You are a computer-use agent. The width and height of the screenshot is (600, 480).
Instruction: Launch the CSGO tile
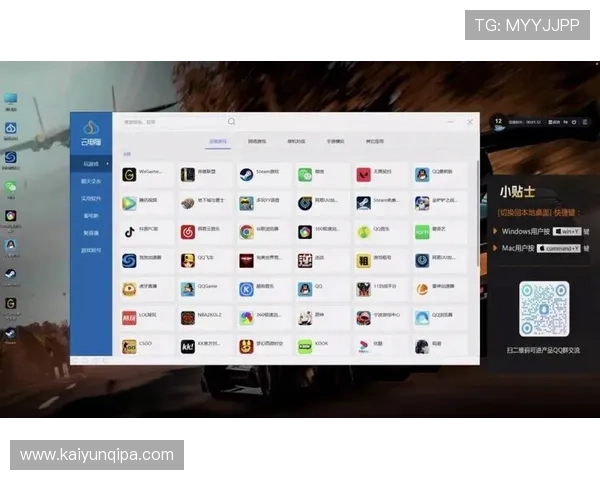coord(147,346)
